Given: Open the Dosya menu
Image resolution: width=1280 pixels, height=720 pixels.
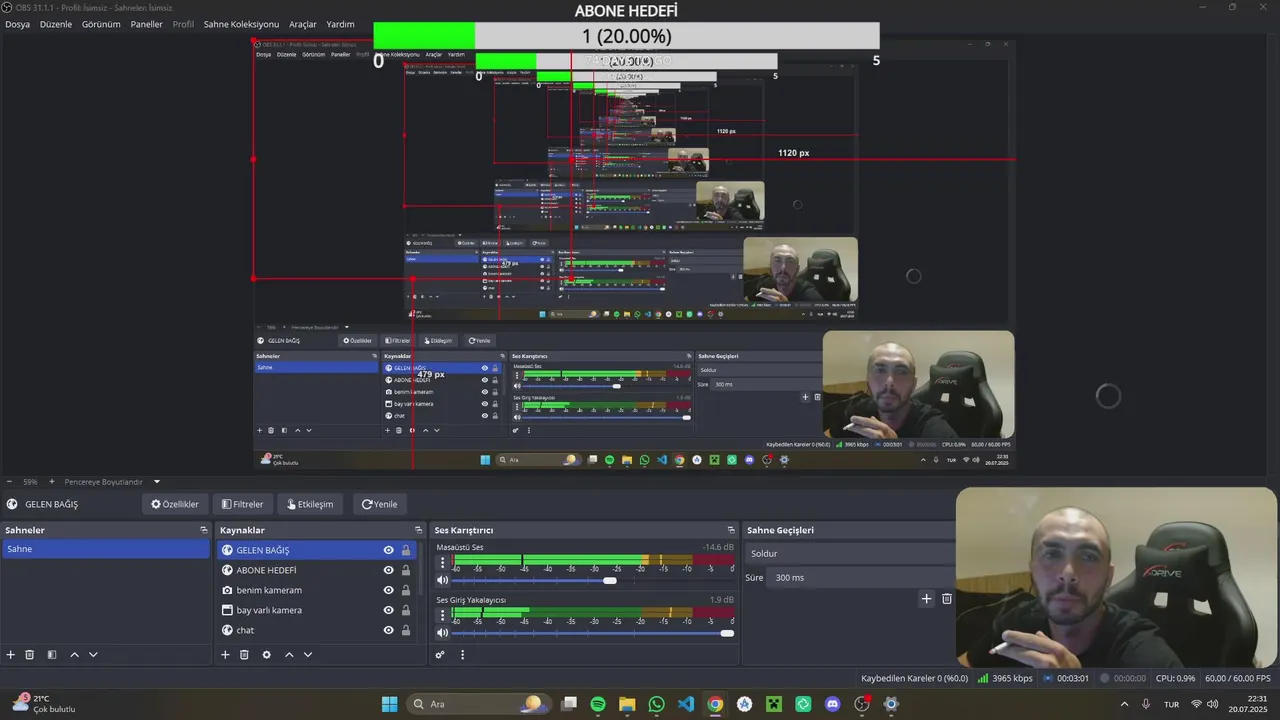Looking at the screenshot, I should (17, 24).
